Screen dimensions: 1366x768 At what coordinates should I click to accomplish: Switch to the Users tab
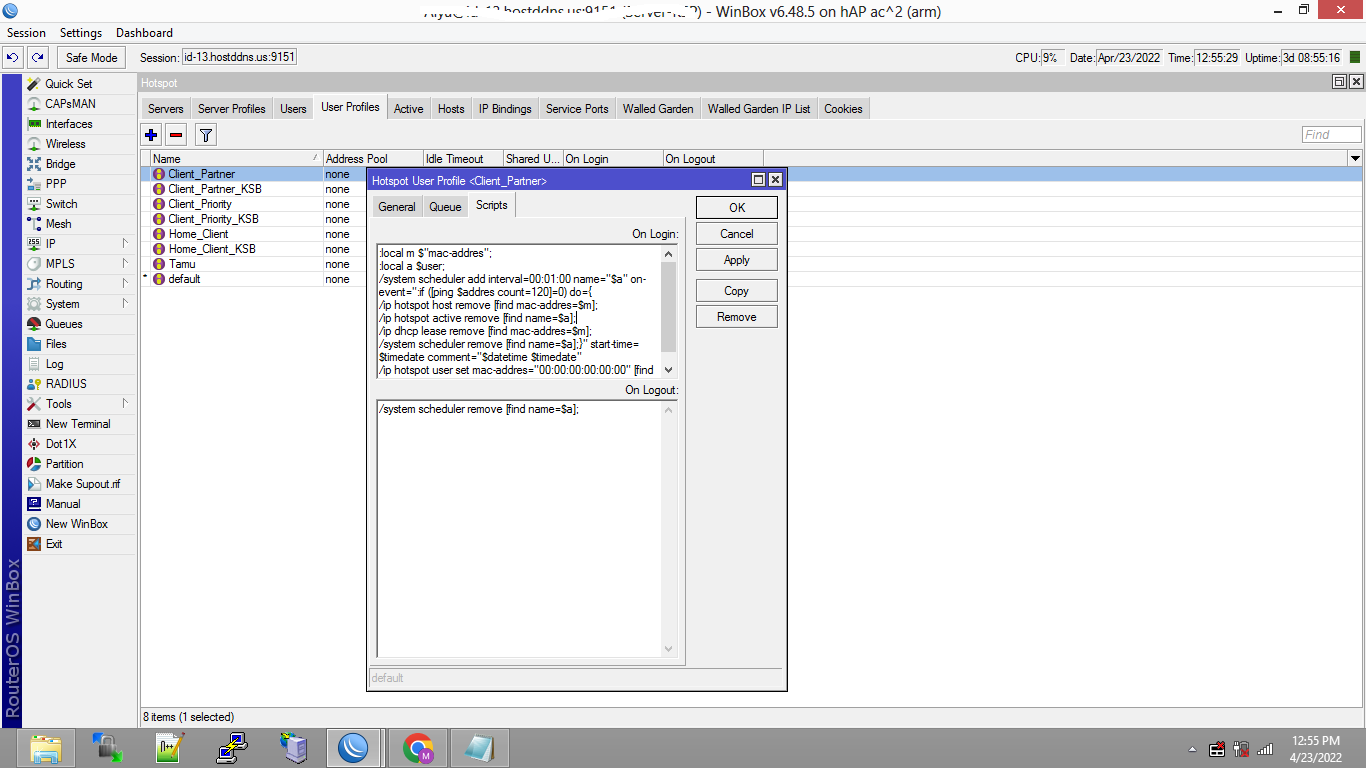(x=293, y=109)
